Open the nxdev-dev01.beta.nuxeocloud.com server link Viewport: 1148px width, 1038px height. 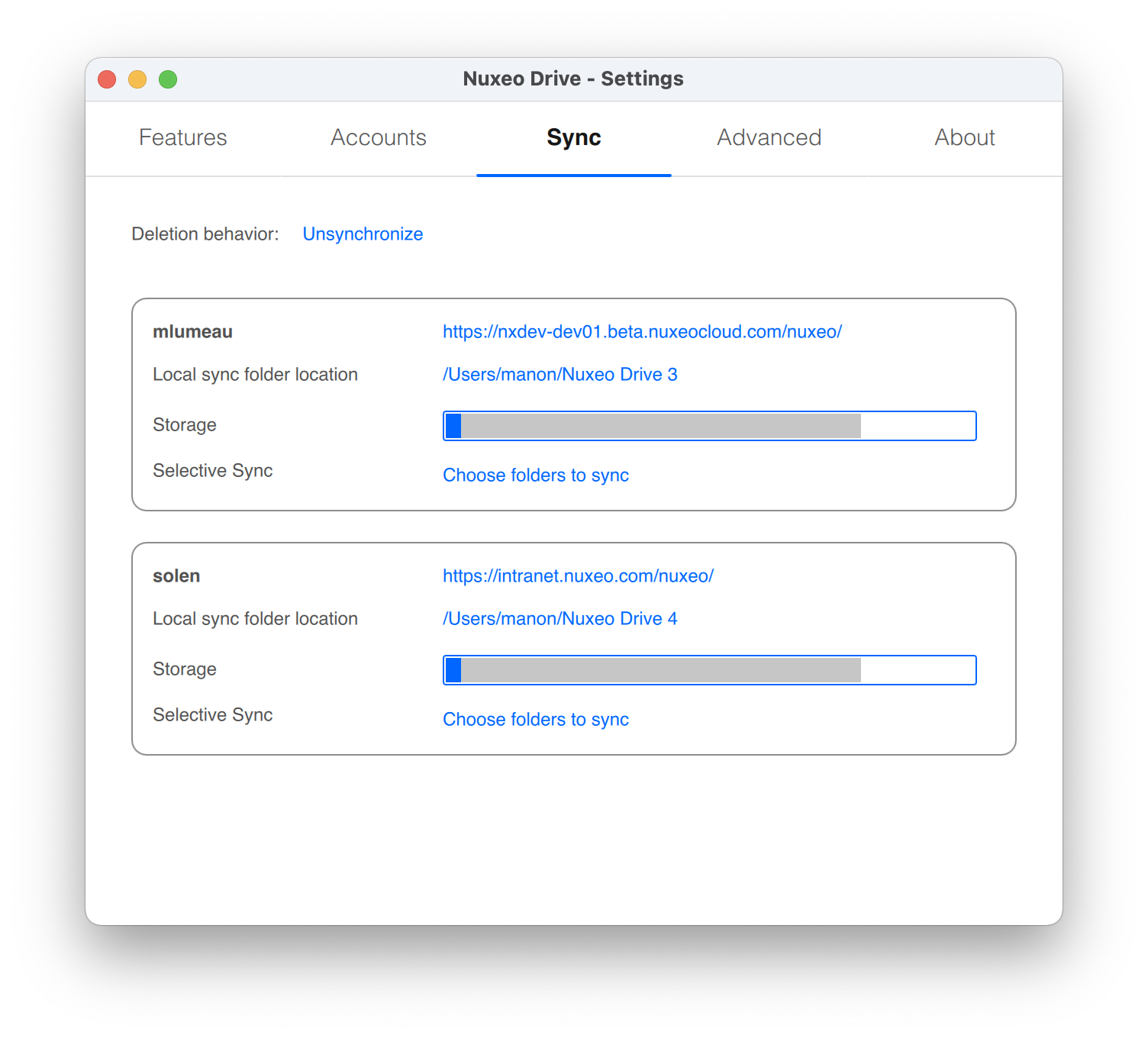tap(642, 332)
